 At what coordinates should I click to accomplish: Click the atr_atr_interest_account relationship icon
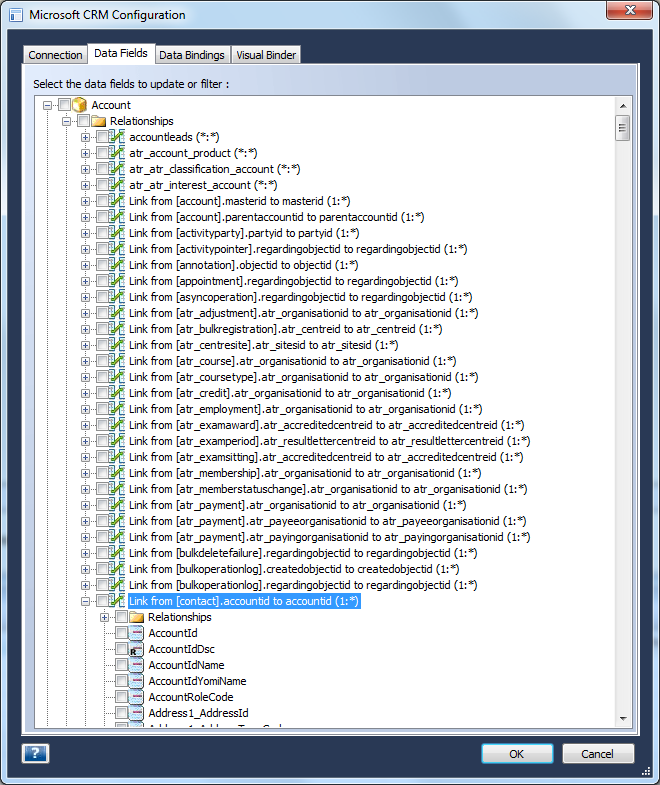coord(118,185)
